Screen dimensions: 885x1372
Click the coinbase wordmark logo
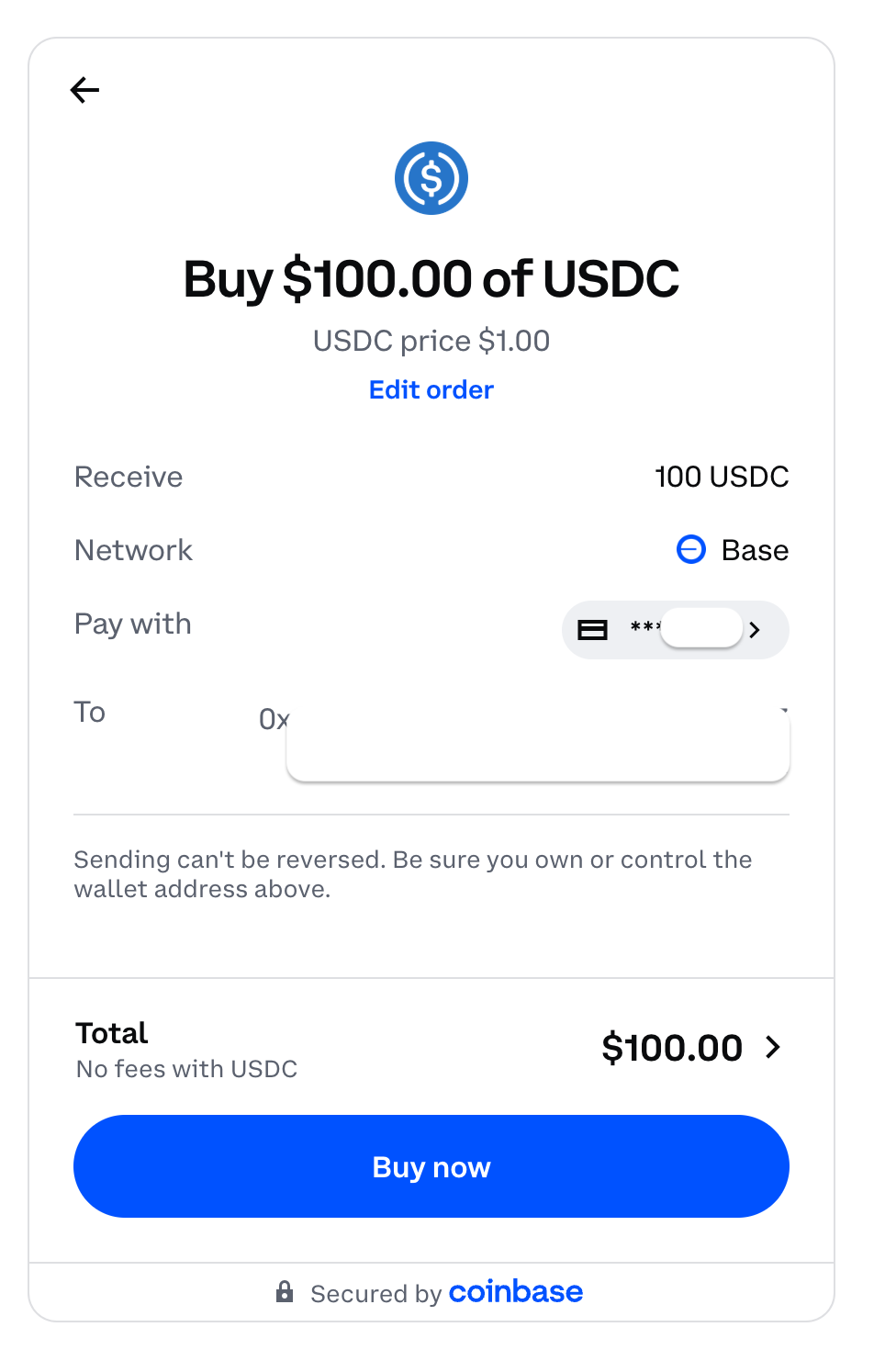point(515,1291)
